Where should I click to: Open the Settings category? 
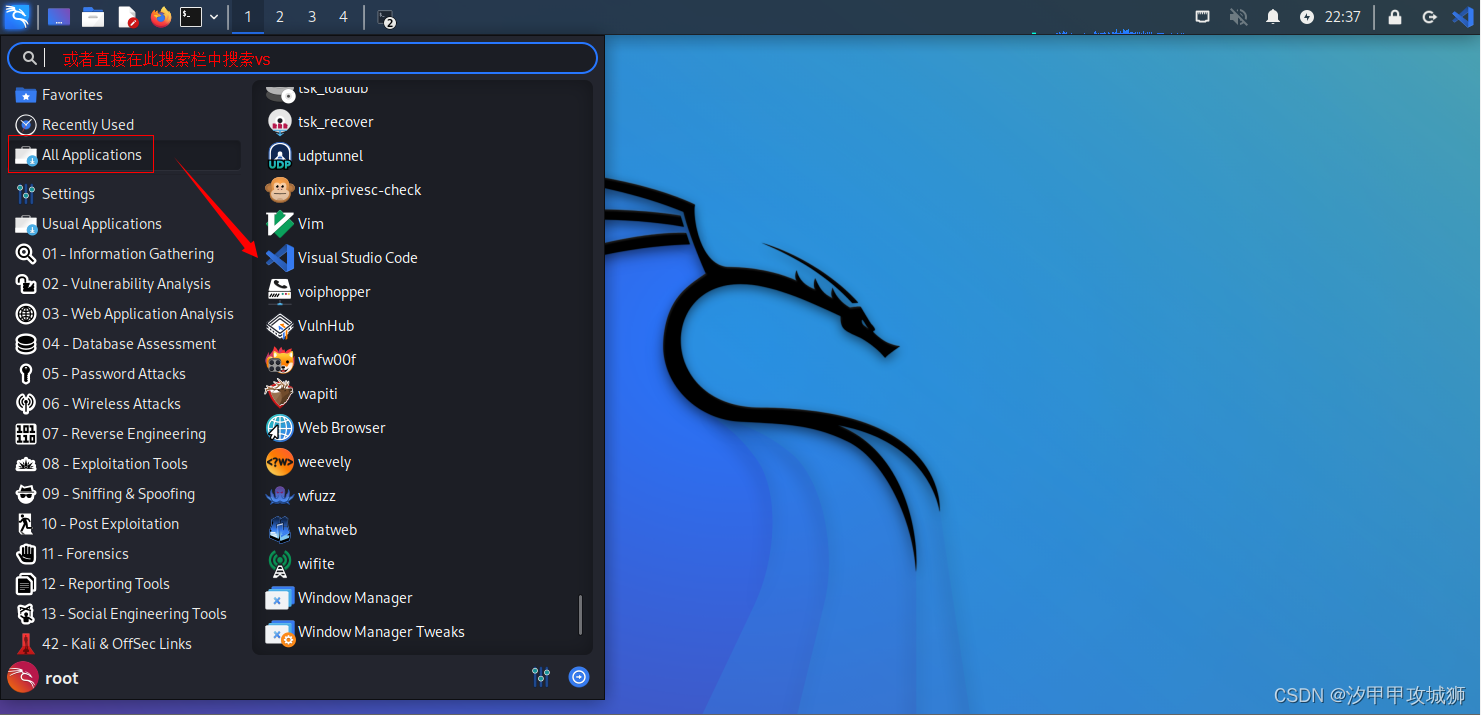127,194
